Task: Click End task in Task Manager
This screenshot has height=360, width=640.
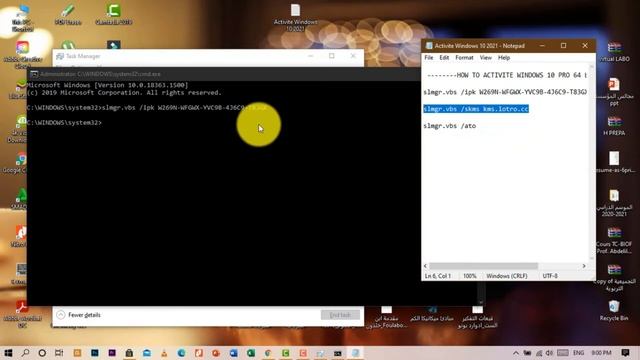Action: point(340,315)
